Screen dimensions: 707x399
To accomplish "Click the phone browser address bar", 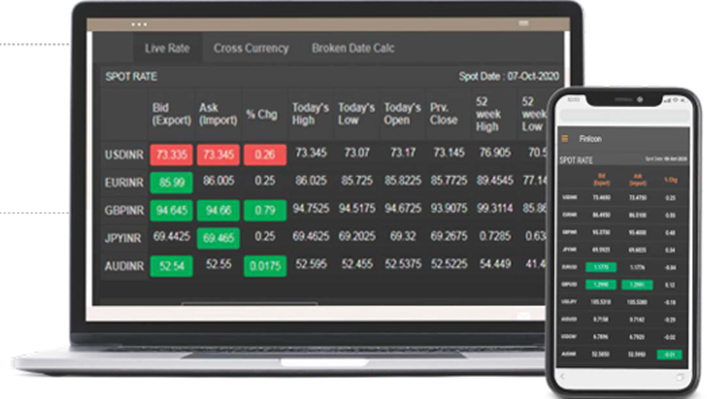I will tap(623, 117).
